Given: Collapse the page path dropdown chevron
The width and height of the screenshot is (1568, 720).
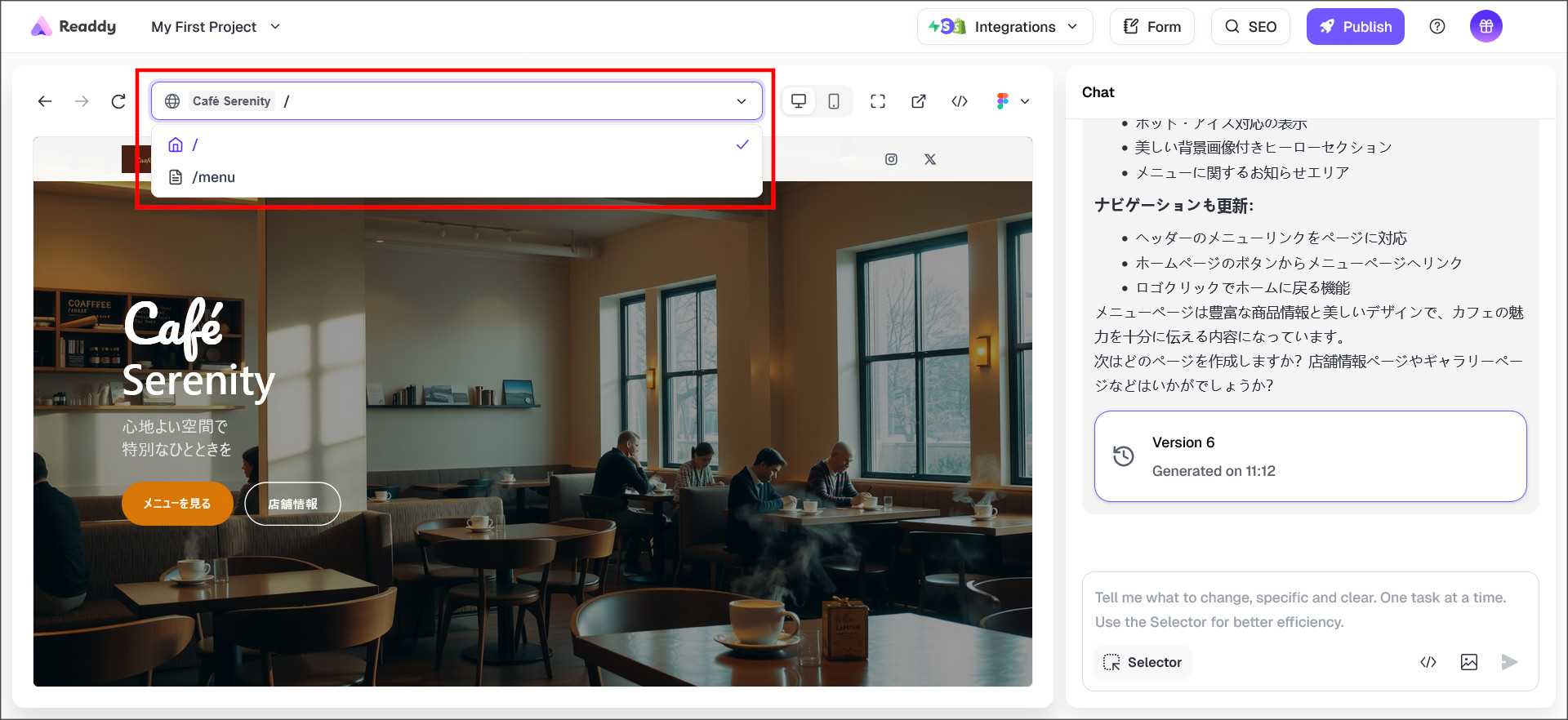Looking at the screenshot, I should pyautogui.click(x=742, y=101).
